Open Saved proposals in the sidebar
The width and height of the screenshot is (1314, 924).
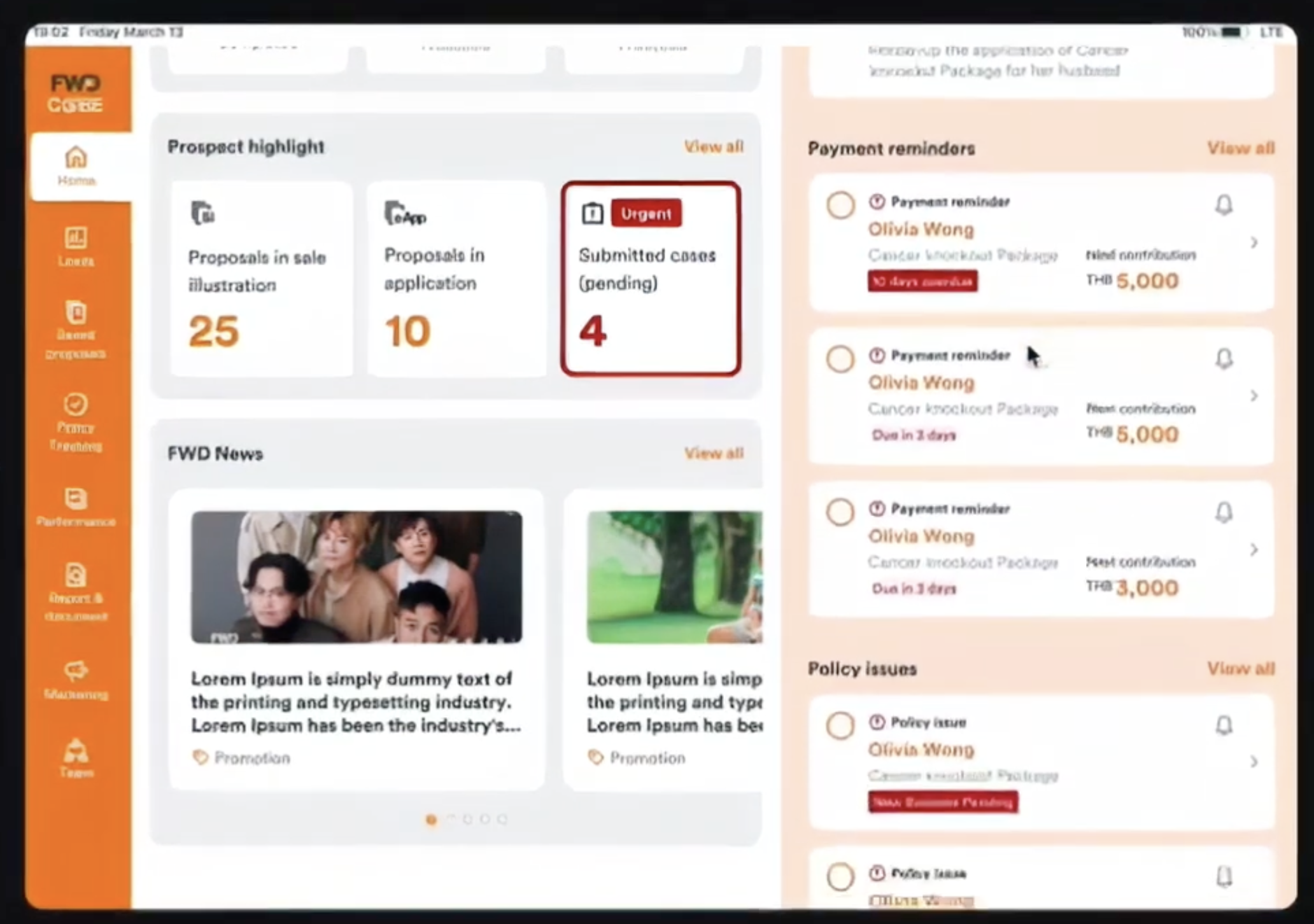[x=76, y=330]
